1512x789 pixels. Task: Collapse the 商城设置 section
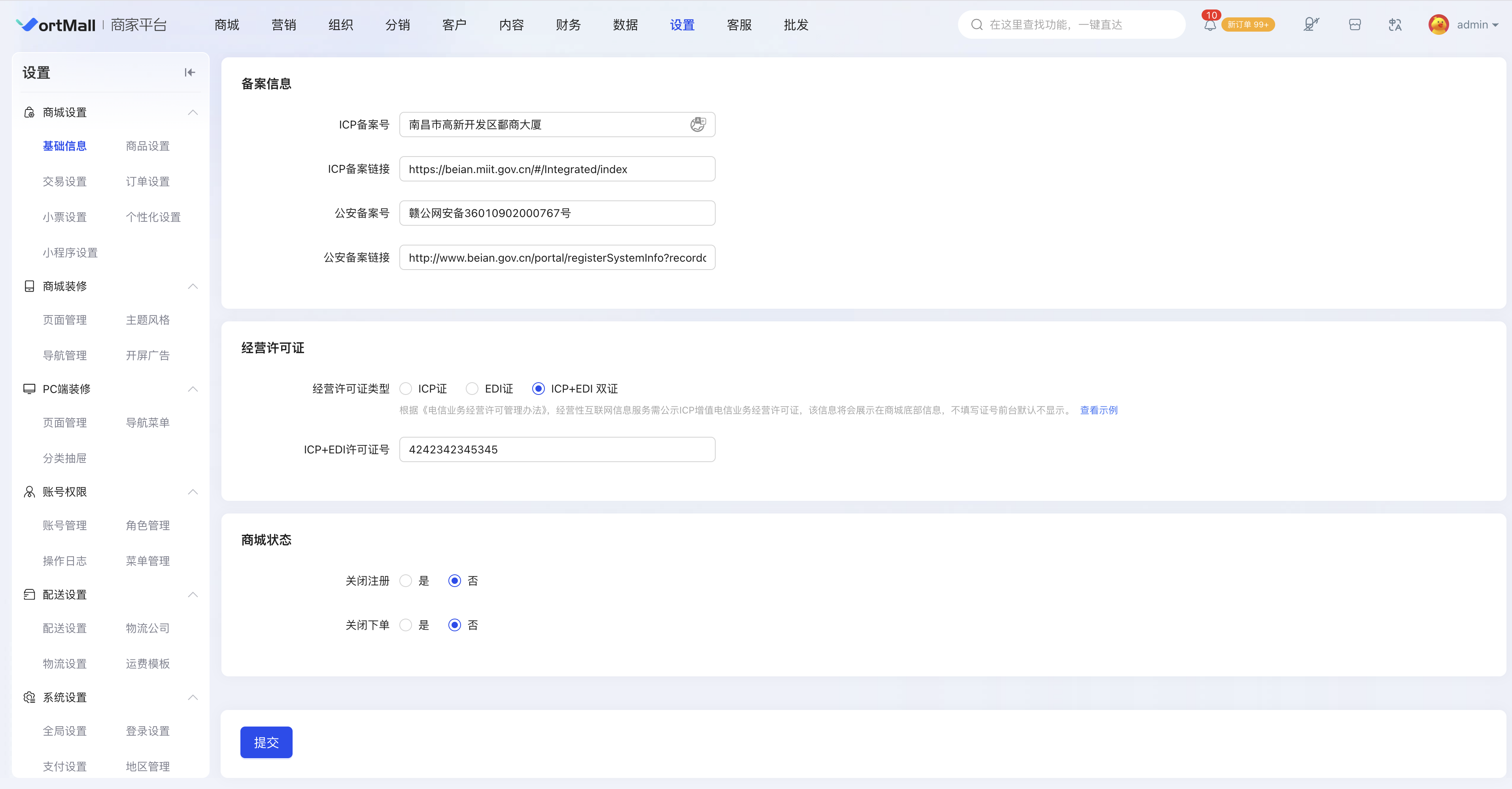[193, 112]
